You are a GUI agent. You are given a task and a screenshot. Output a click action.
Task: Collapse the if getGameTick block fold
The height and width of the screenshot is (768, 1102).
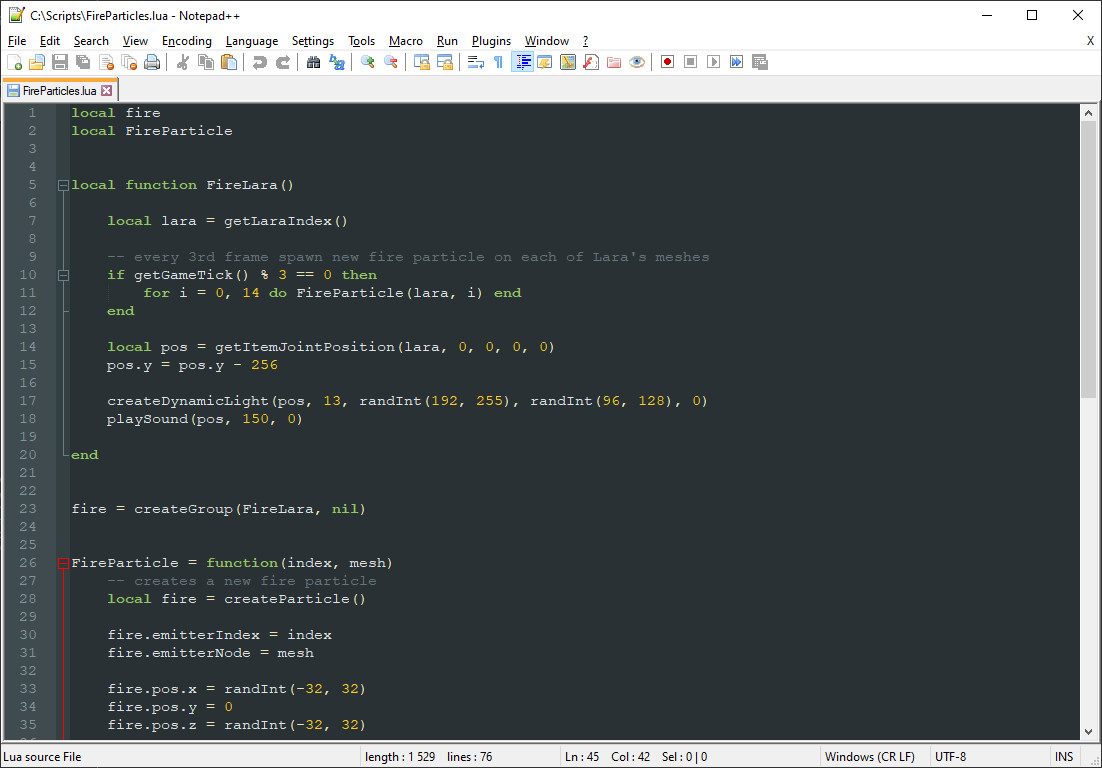tap(63, 275)
